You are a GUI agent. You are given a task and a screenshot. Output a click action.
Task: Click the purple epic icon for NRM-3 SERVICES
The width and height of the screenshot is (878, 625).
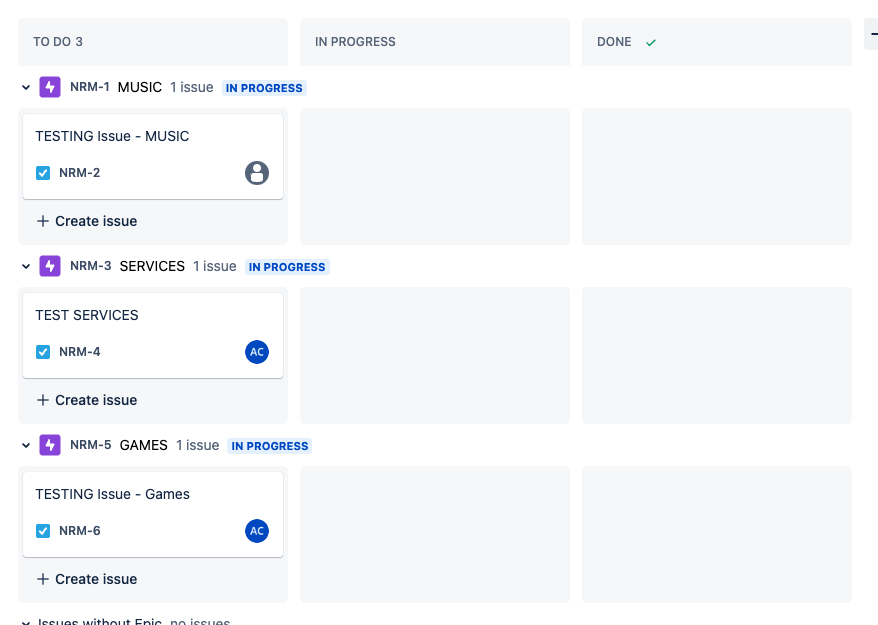click(x=50, y=266)
